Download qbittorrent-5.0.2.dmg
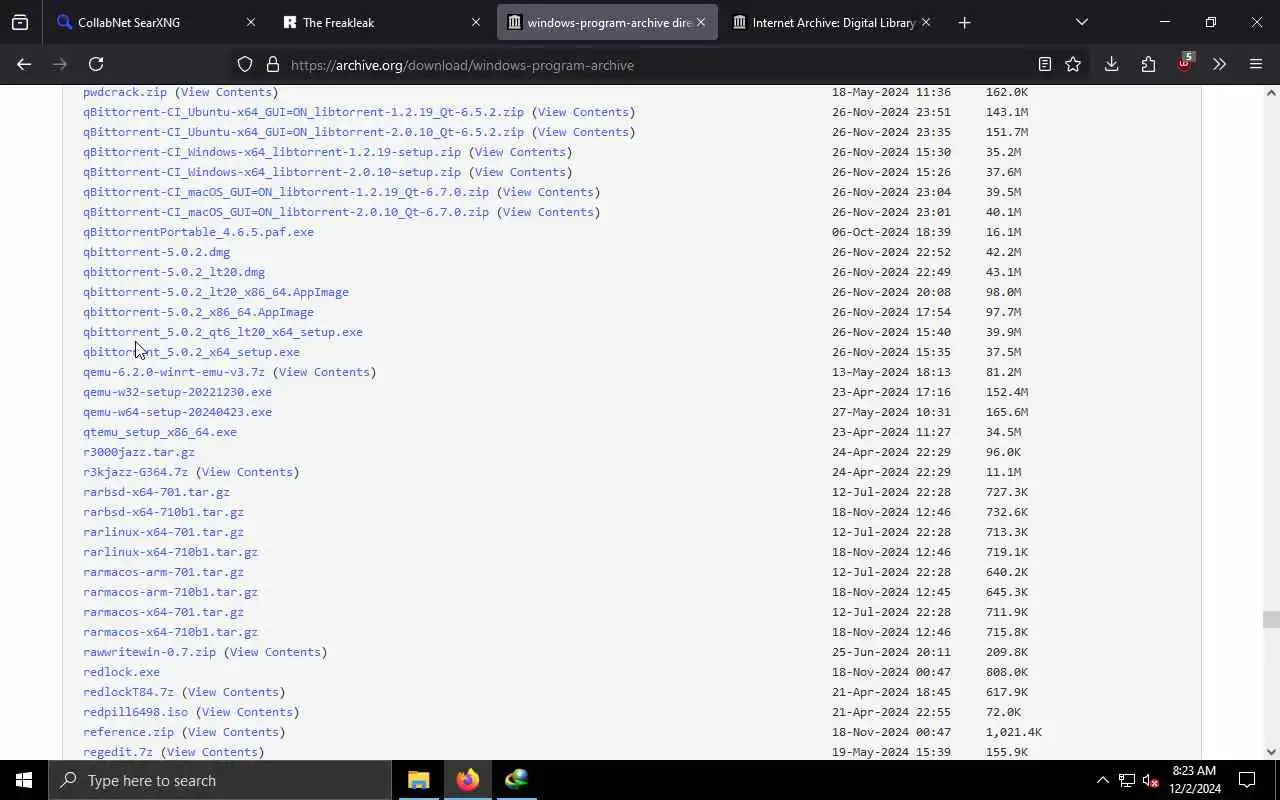Screen dimensions: 1280x800 tap(156, 252)
